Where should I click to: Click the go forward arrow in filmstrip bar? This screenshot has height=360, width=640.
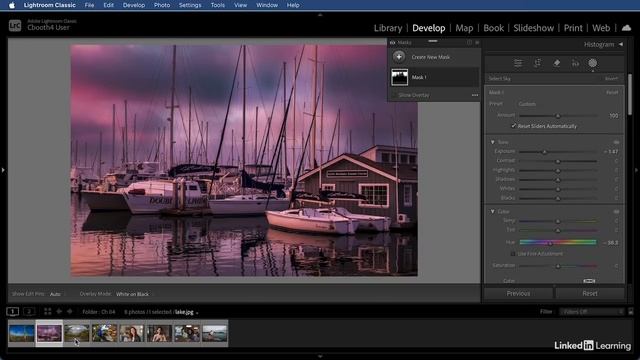pos(70,311)
